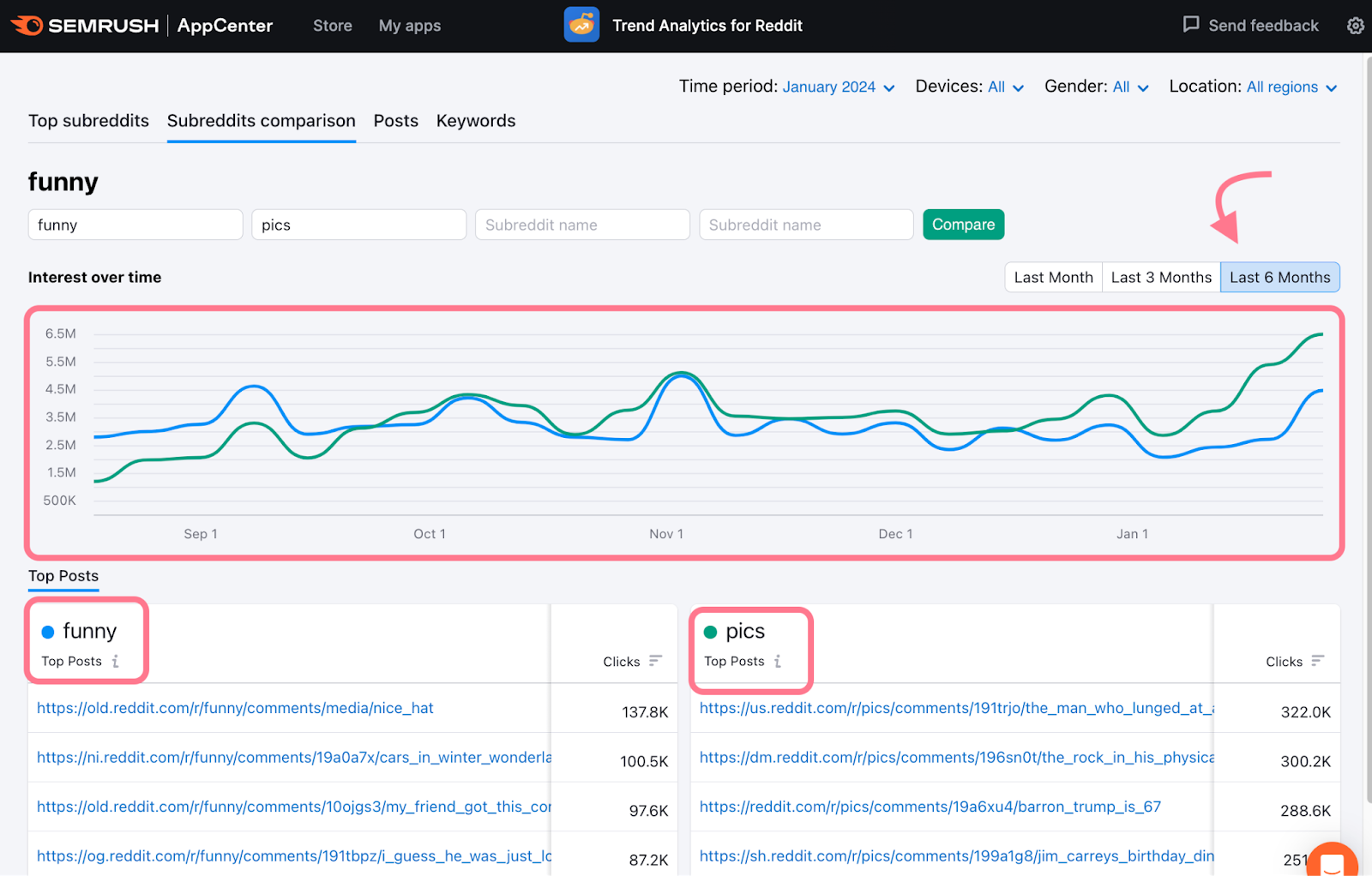
Task: Select the Last Month time range
Action: [x=1053, y=278]
